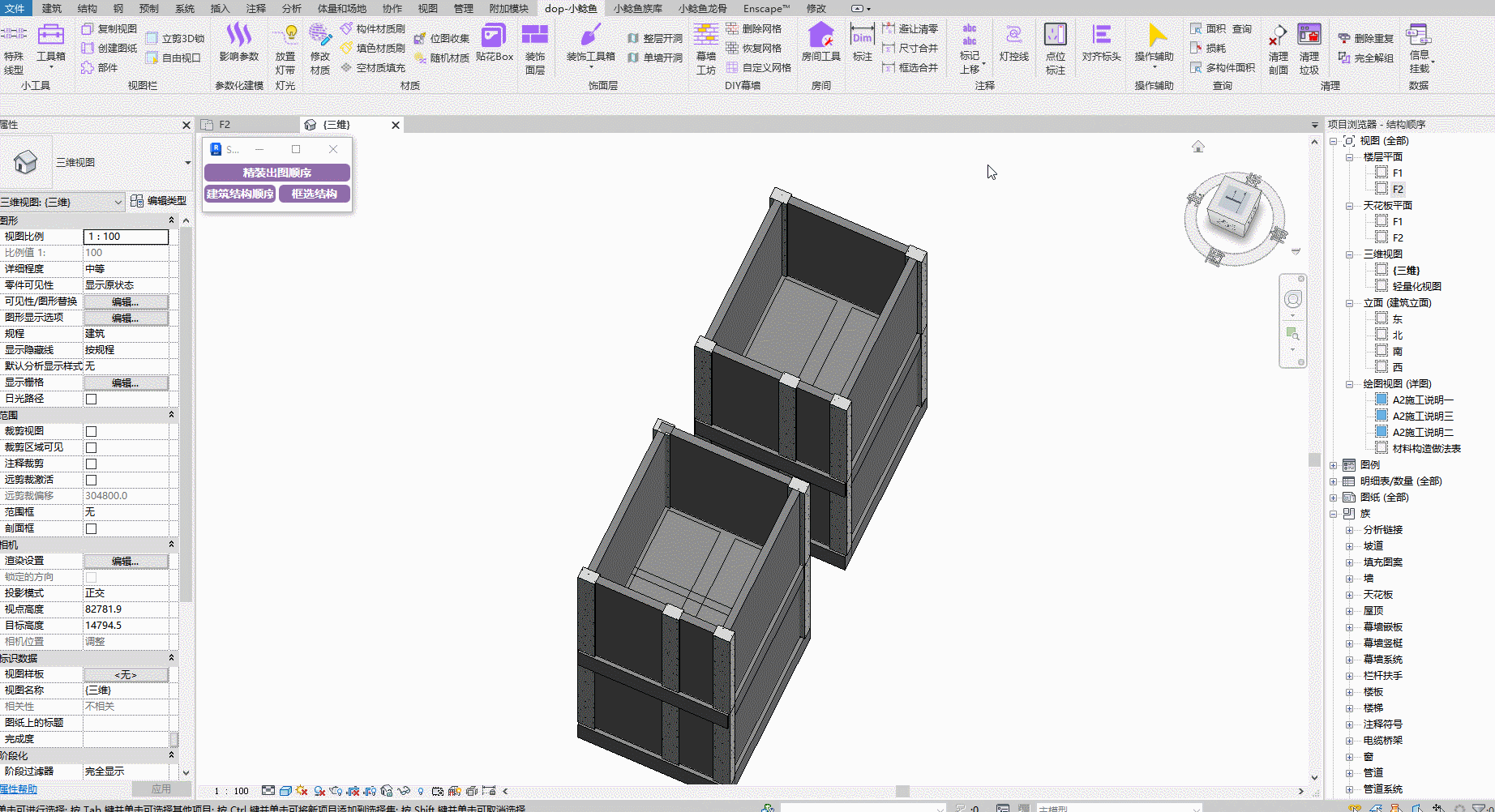1495x812 pixels.
Task: Open the 幕墙工坊 curtain wall tool
Action: click(705, 49)
